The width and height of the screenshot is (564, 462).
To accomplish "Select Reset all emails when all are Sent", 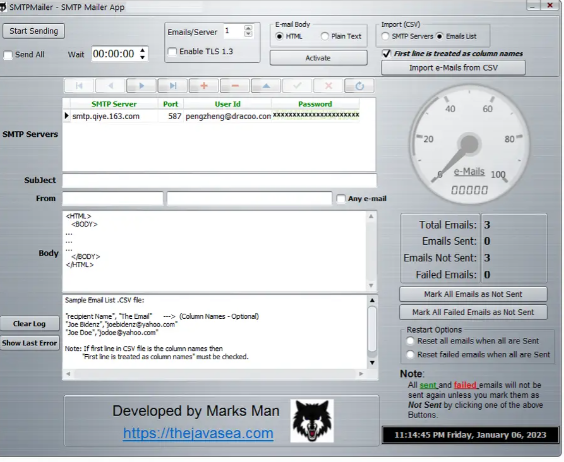I will (x=410, y=341).
